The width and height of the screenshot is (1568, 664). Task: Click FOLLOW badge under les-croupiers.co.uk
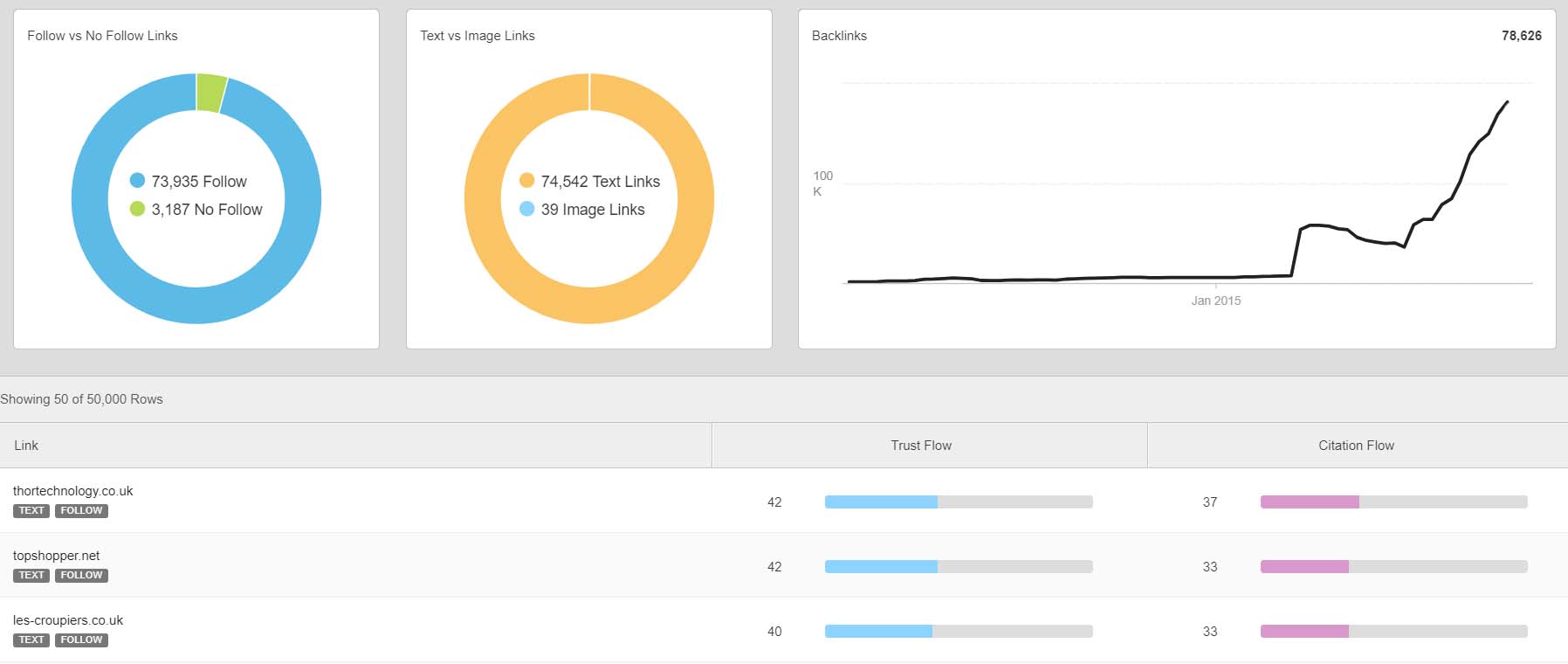pos(81,640)
